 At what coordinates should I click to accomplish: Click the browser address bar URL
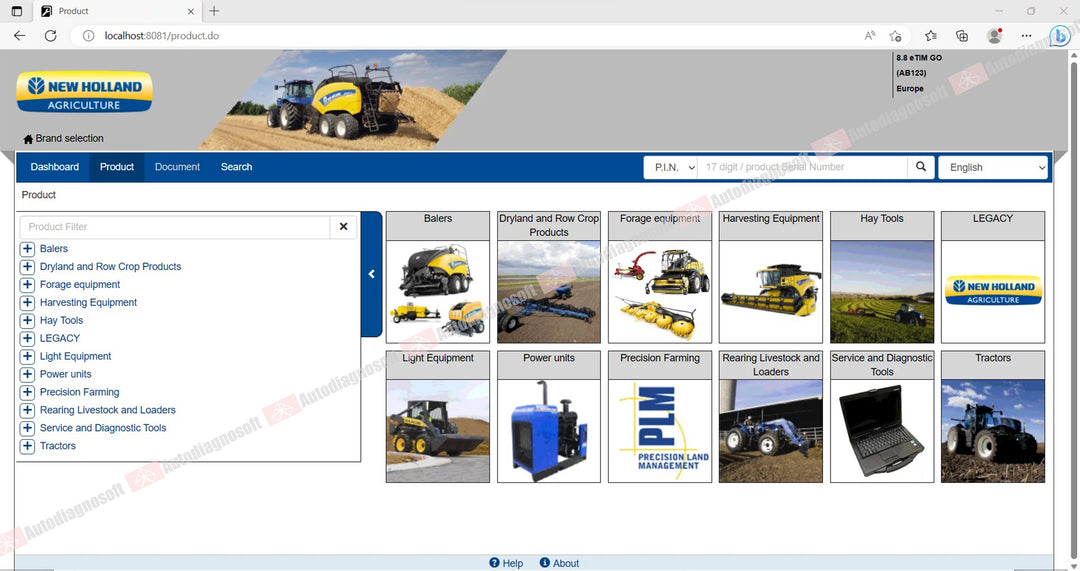point(162,36)
